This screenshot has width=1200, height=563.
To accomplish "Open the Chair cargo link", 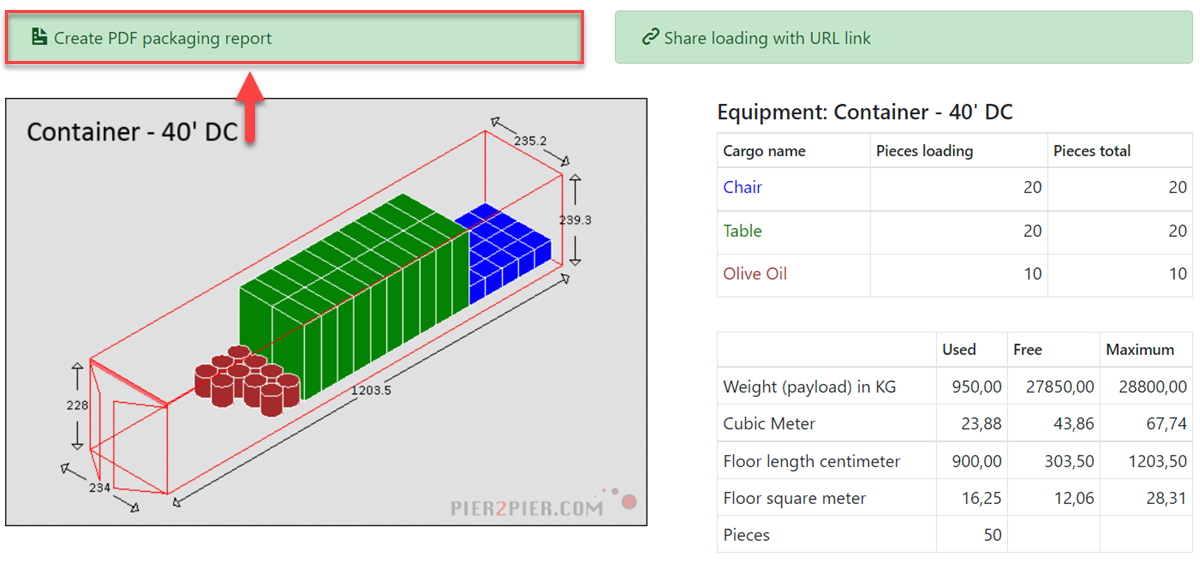I will pos(743,187).
